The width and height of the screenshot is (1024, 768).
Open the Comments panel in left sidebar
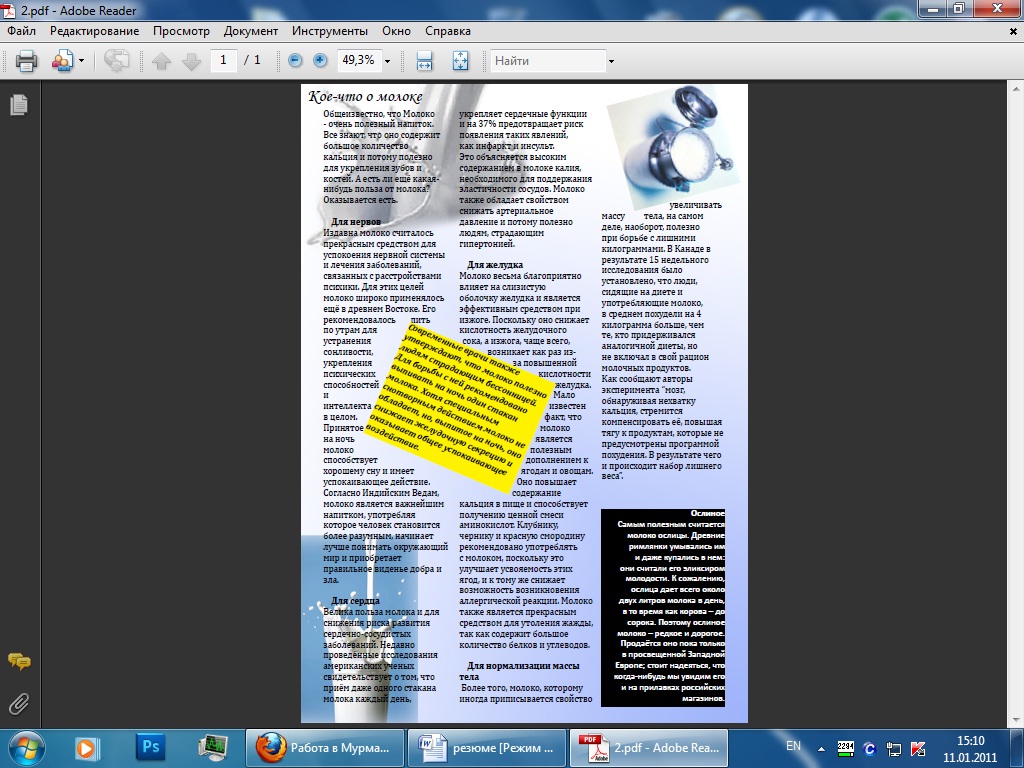pos(18,661)
